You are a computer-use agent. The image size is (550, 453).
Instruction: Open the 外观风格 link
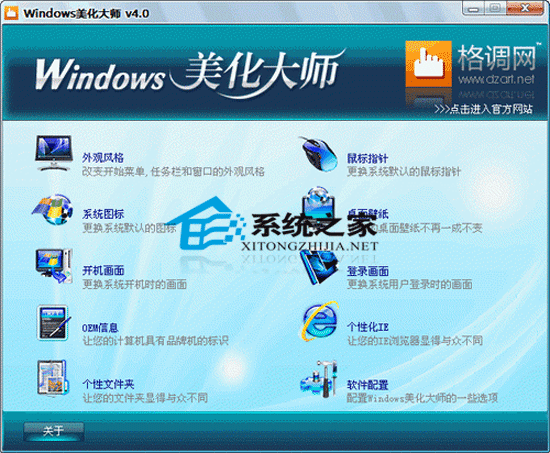click(103, 158)
